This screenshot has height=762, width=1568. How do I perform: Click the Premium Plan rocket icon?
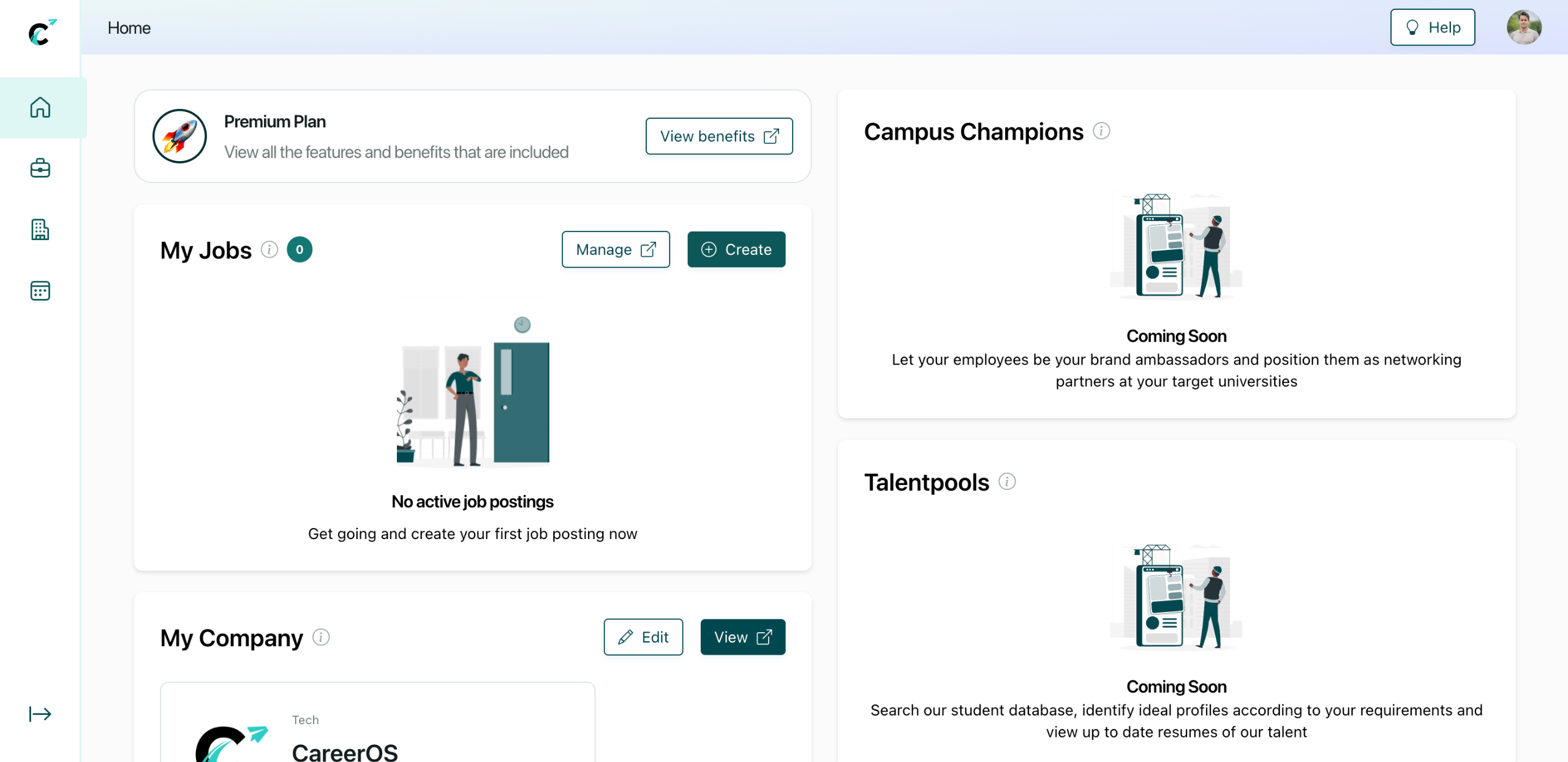(x=179, y=136)
